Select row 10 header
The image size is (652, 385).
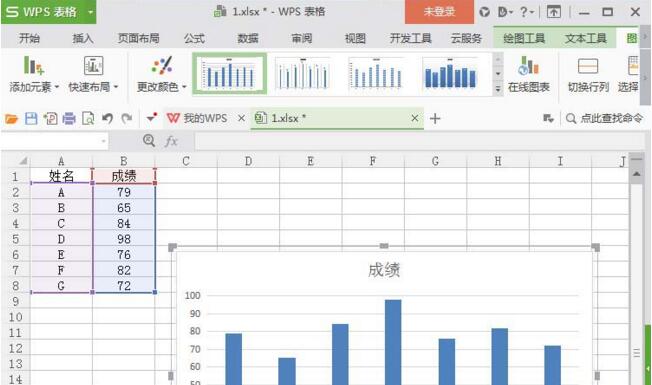coord(15,317)
